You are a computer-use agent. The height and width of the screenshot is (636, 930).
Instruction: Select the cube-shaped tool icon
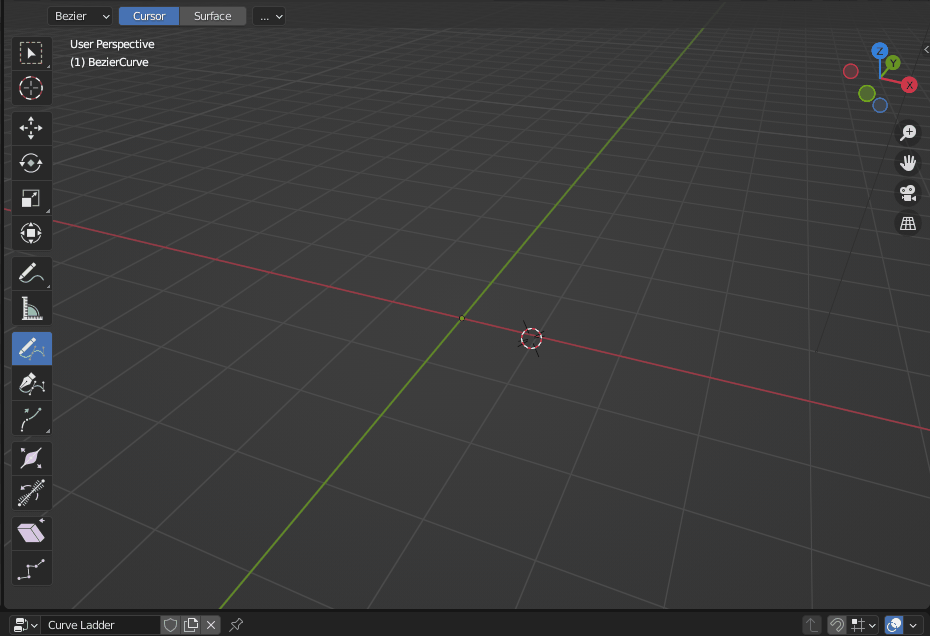[31, 533]
